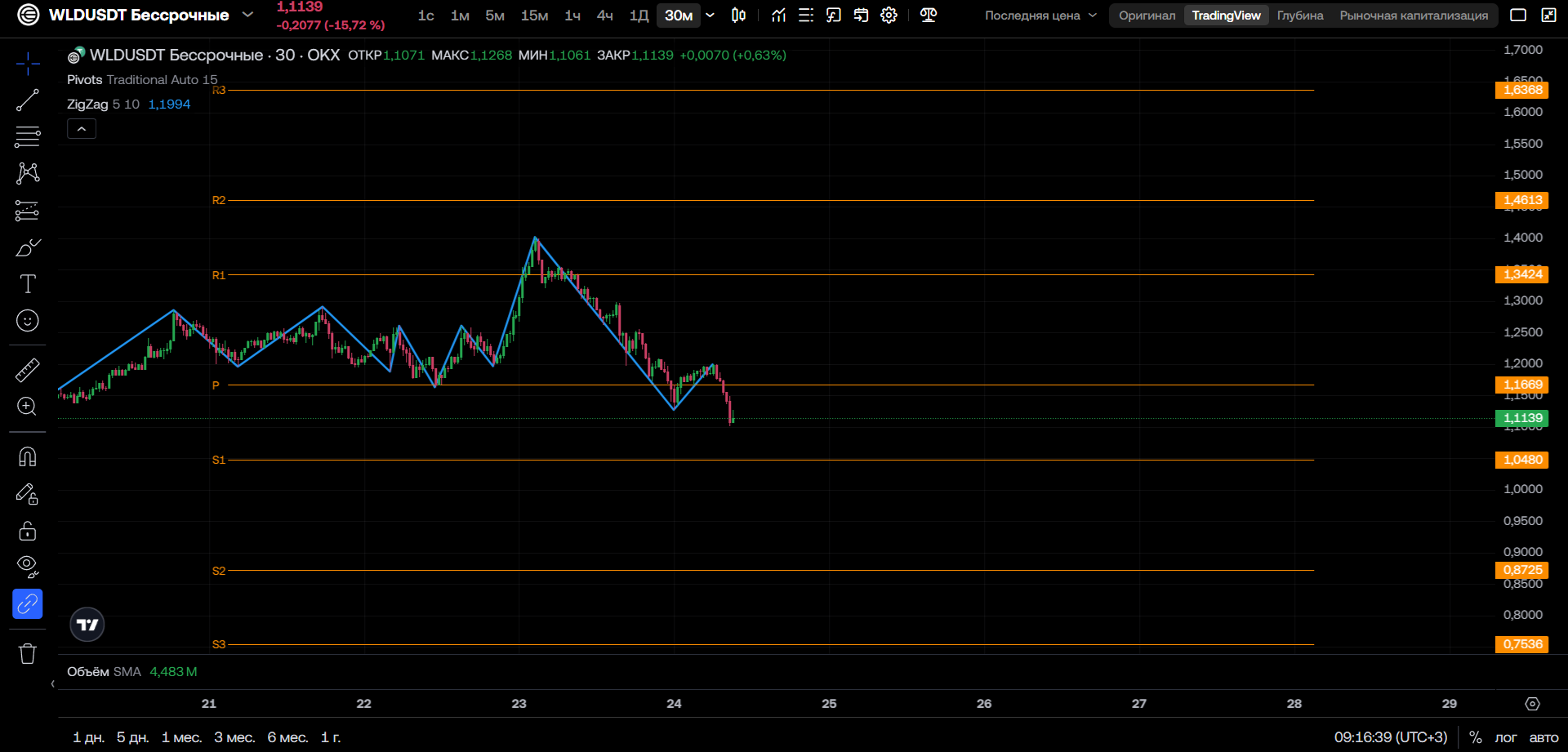The image size is (1568, 752).
Task: Select the crosshair cursor tool
Action: [x=27, y=64]
